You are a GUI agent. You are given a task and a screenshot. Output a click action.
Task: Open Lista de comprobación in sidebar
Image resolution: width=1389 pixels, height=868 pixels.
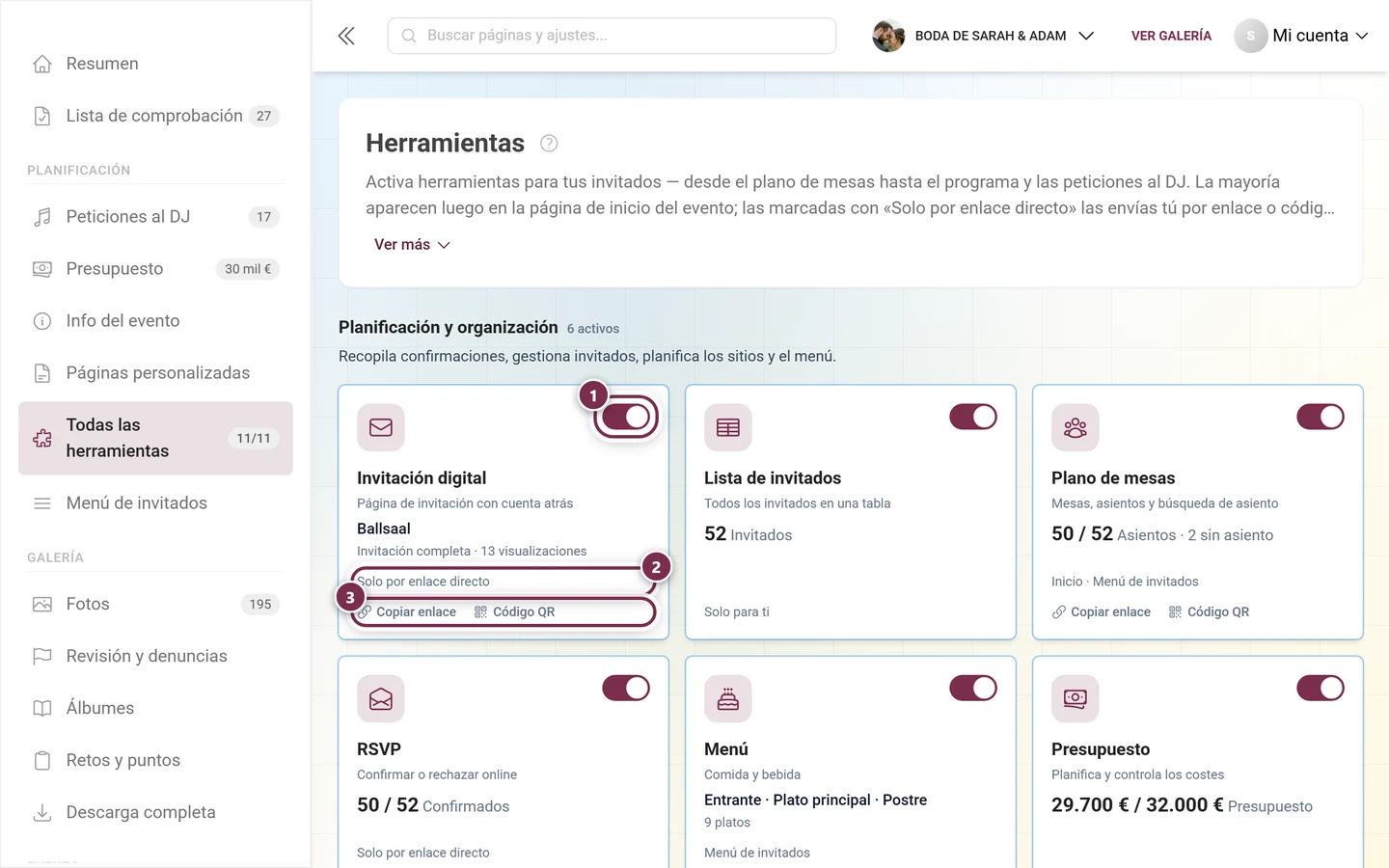[x=155, y=116]
